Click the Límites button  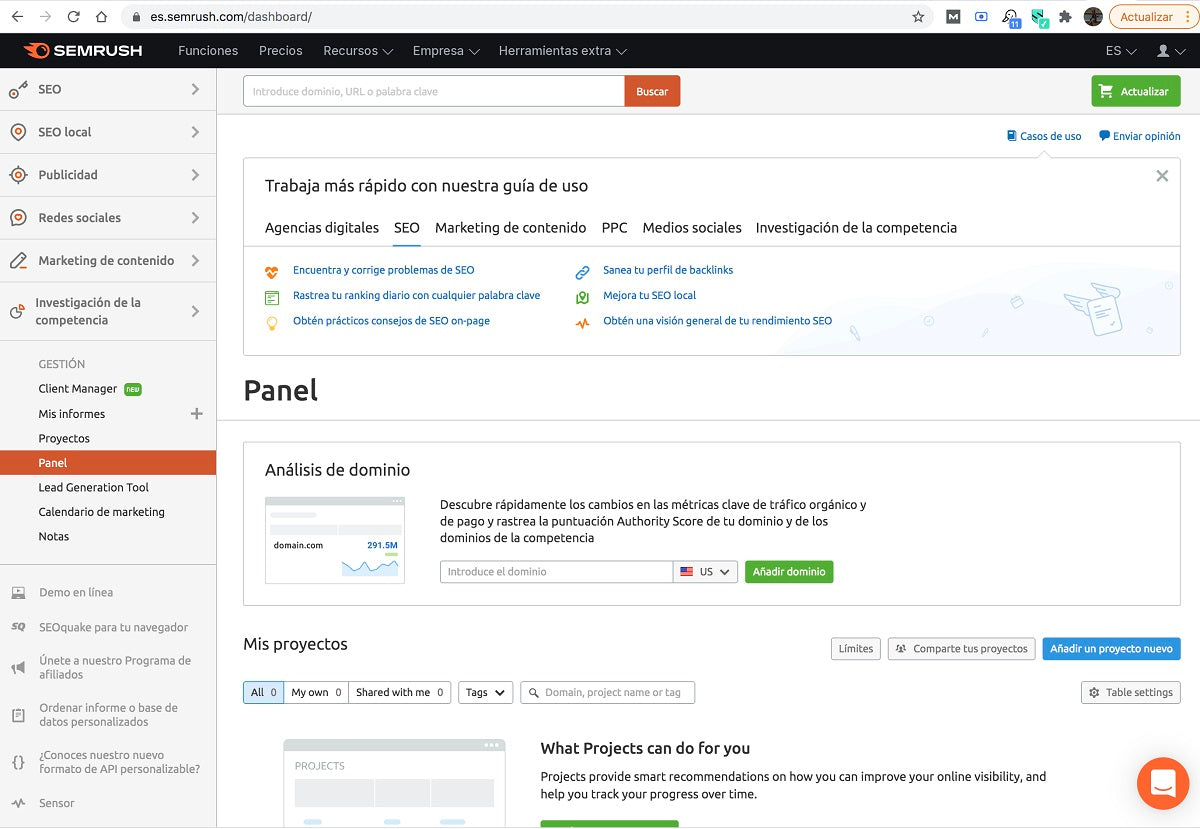(855, 649)
